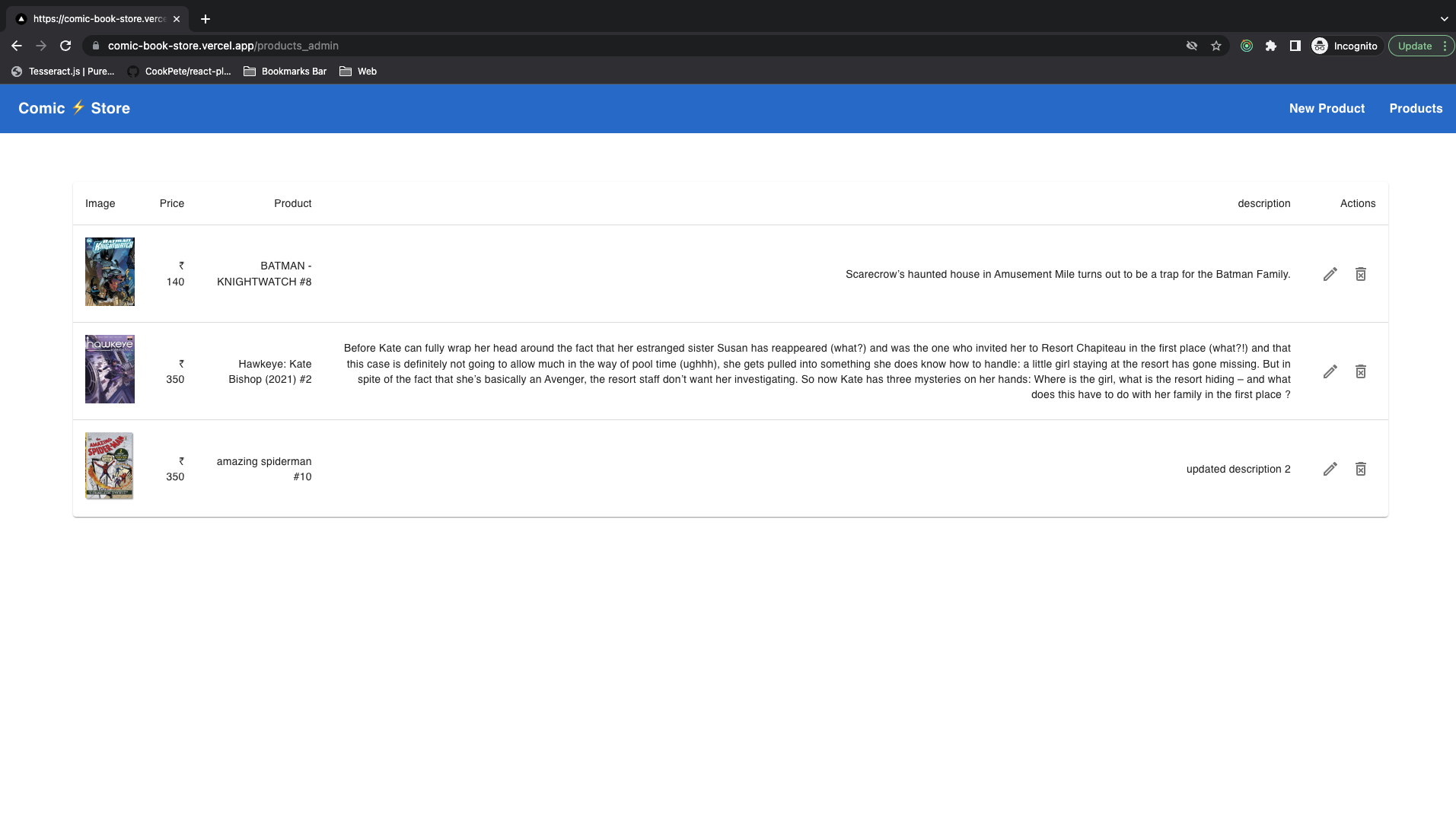Select the comic-book-store browser tab
Viewport: 1456px width, 822px height.
tap(99, 19)
